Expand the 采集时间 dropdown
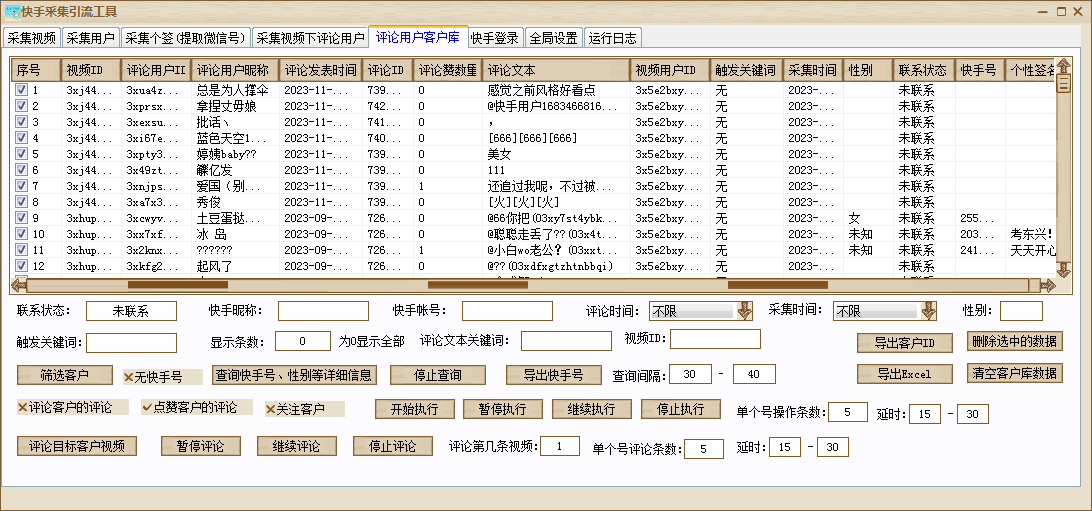This screenshot has height=511, width=1092. [x=927, y=311]
